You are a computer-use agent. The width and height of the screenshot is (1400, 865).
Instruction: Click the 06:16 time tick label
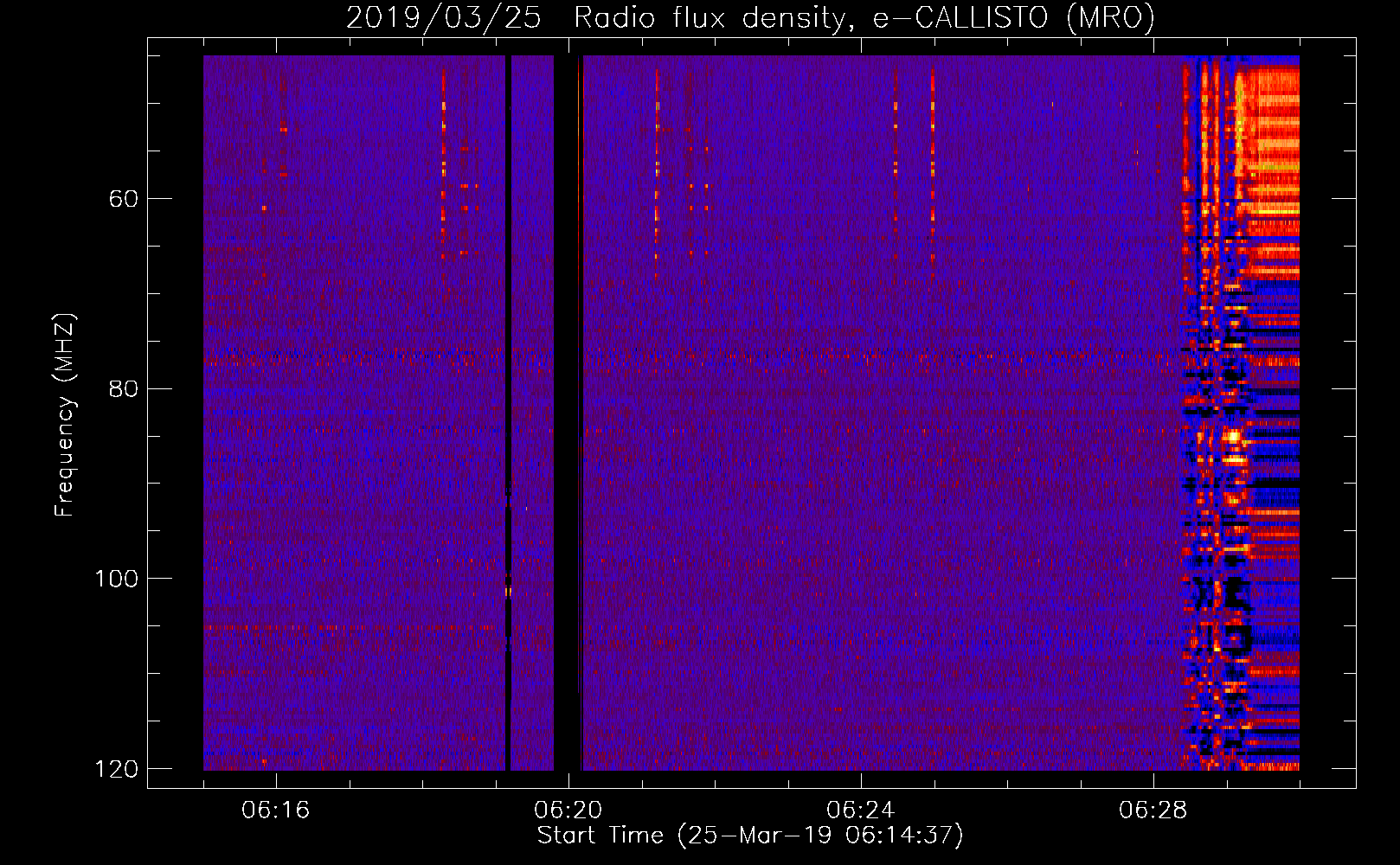pos(276,811)
